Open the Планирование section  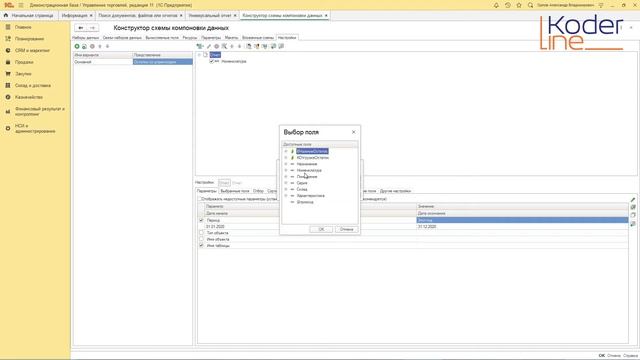click(x=29, y=39)
